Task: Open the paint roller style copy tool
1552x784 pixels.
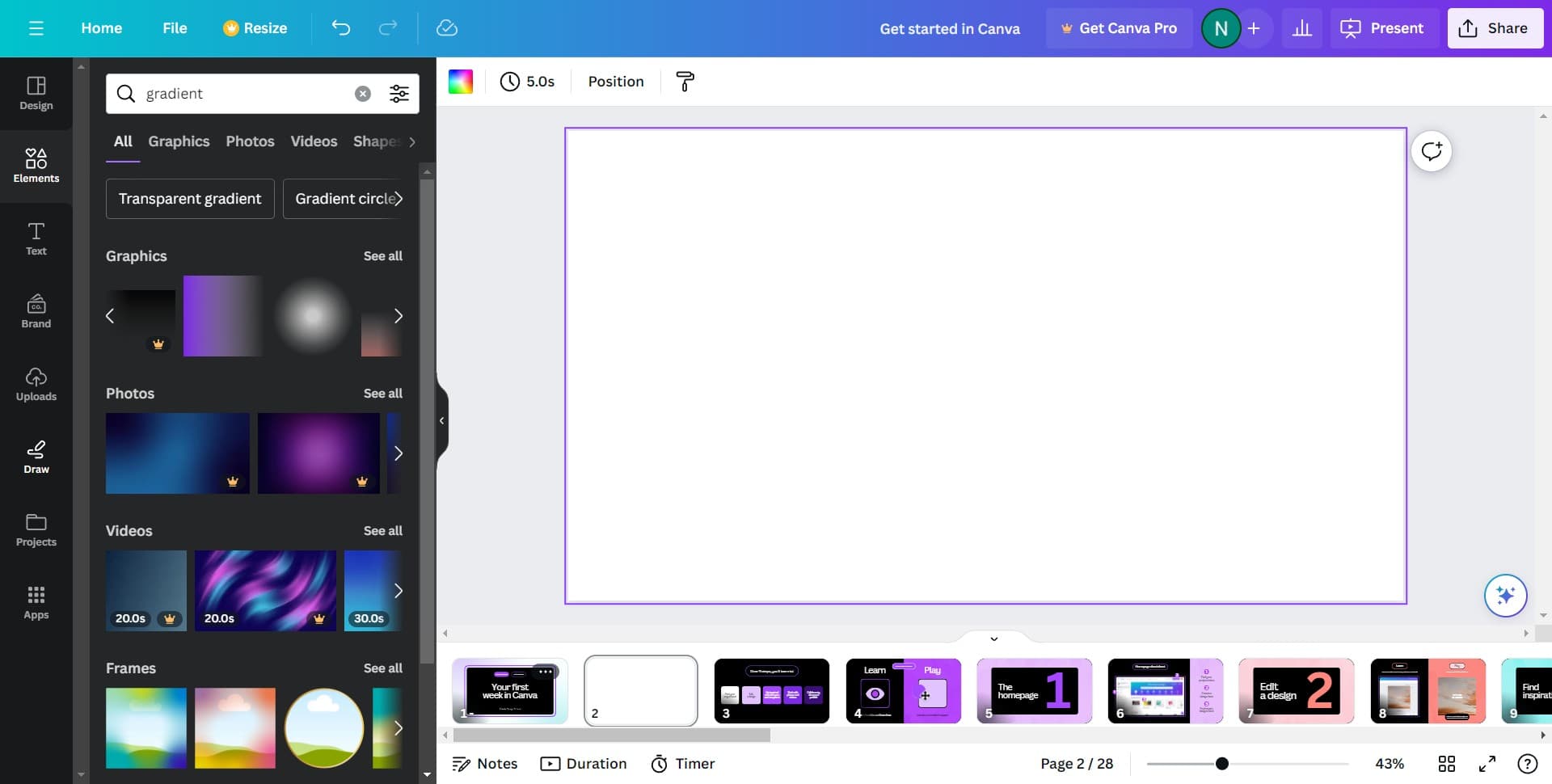Action: coord(685,81)
